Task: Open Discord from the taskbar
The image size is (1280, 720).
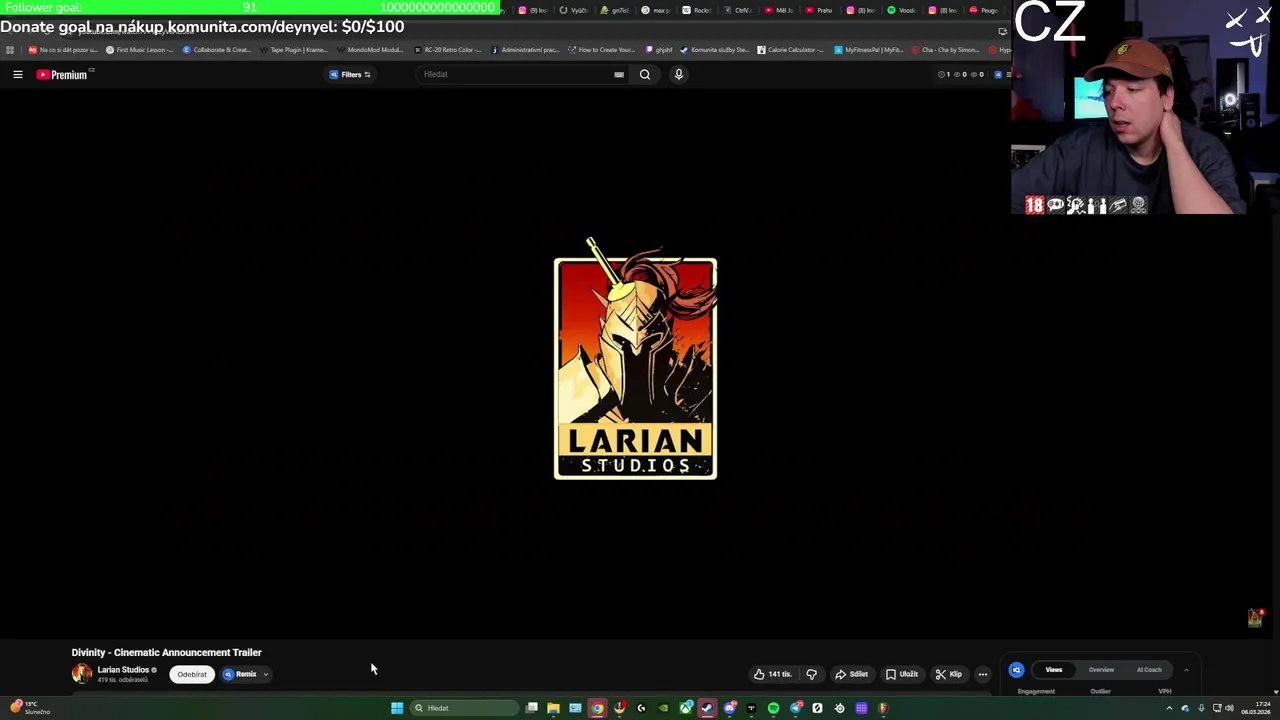Action: pyautogui.click(x=729, y=708)
